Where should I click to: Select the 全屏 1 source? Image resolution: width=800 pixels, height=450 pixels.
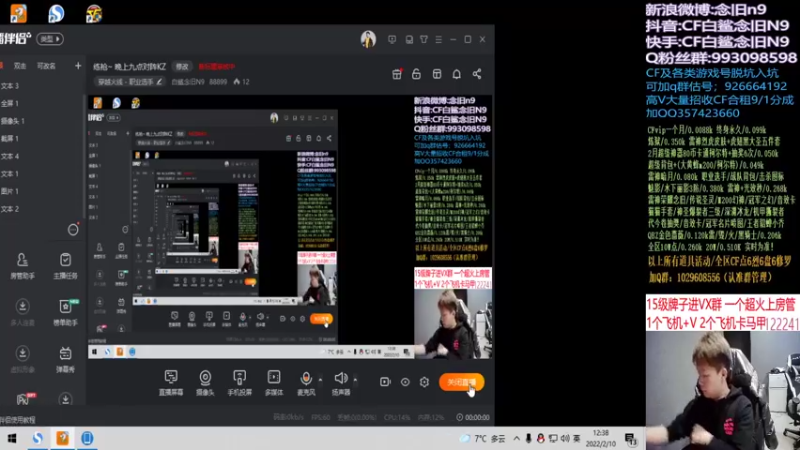10,103
